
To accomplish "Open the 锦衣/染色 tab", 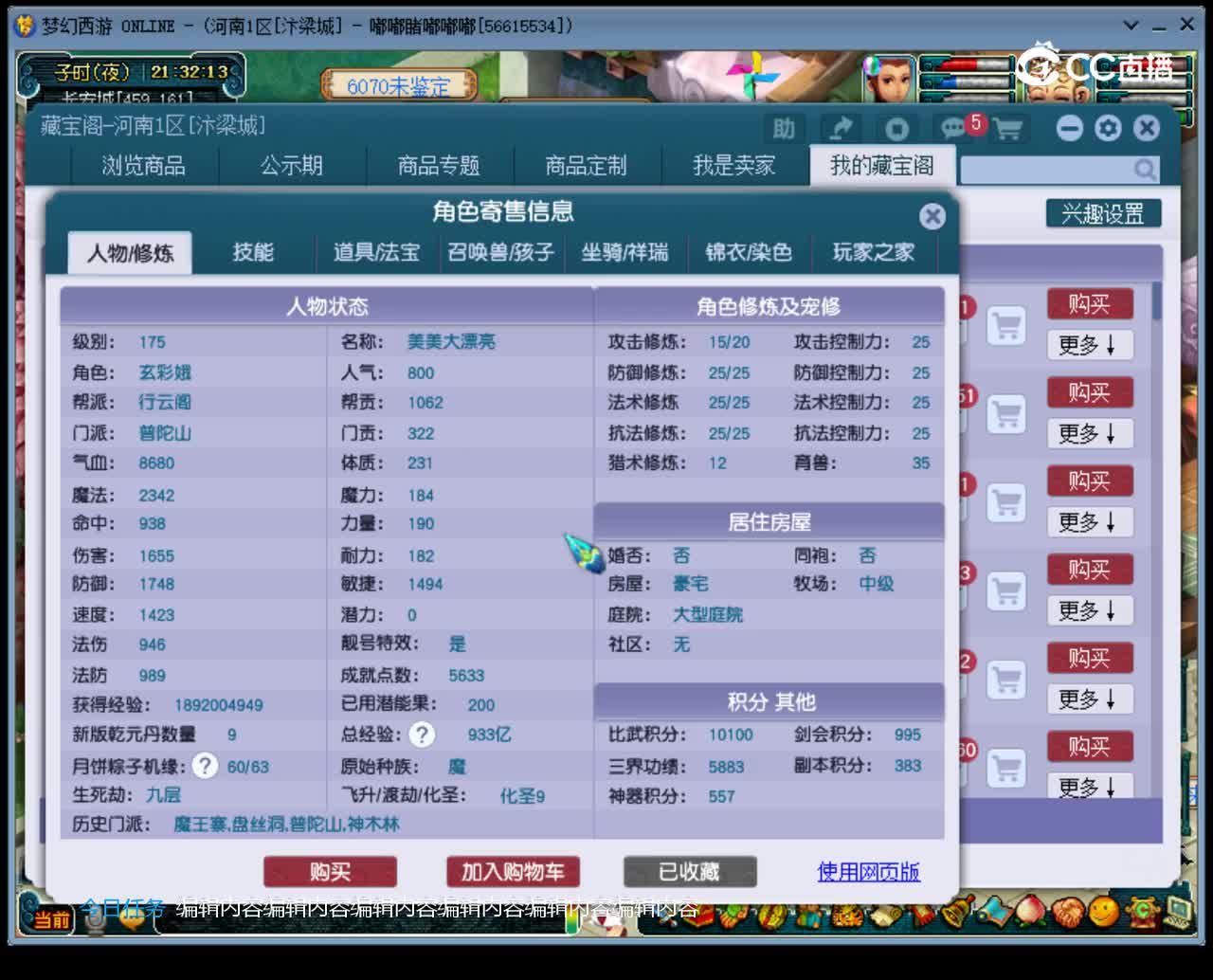I will pos(749,252).
